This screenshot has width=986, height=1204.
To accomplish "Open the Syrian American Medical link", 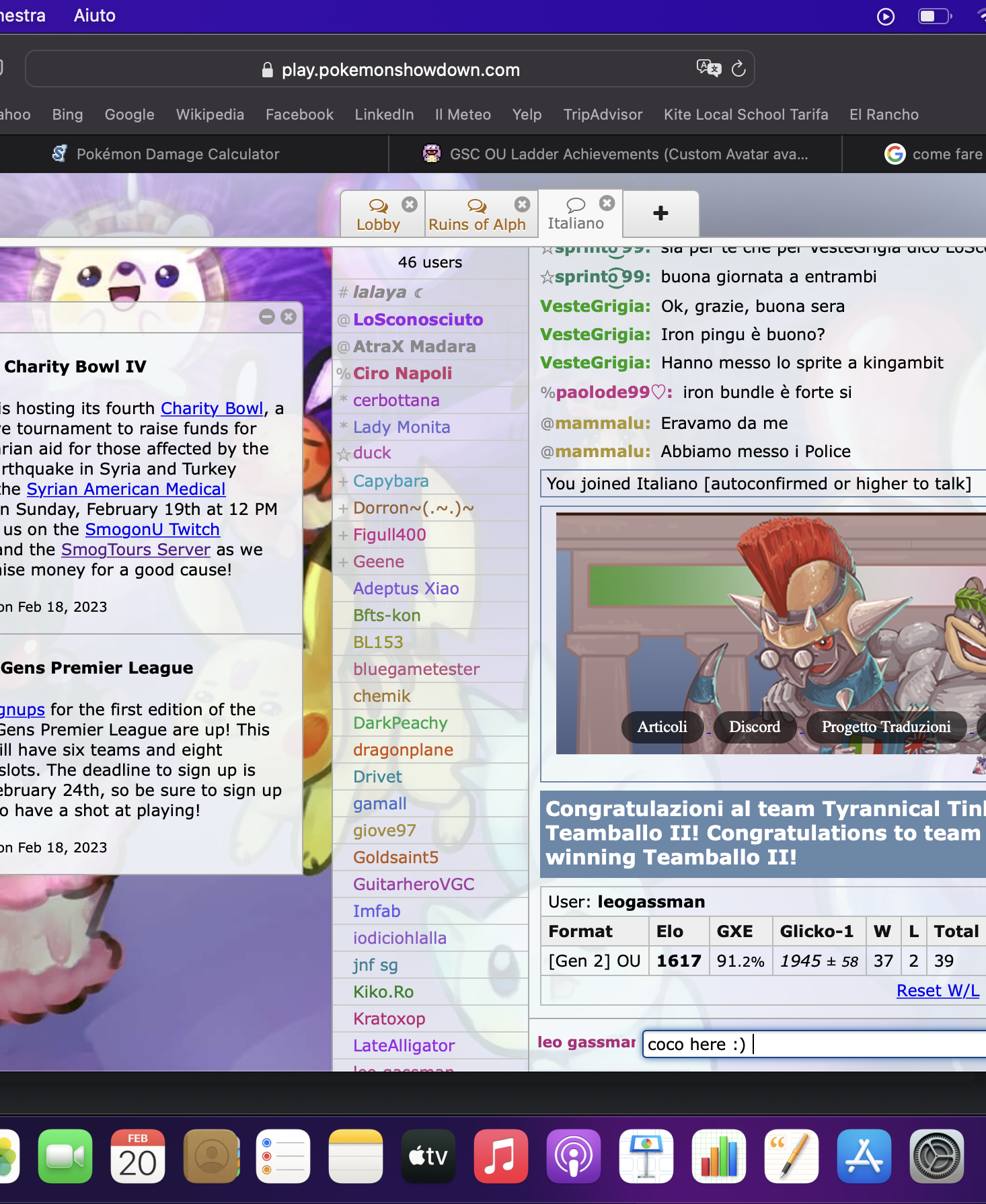I will point(126,489).
